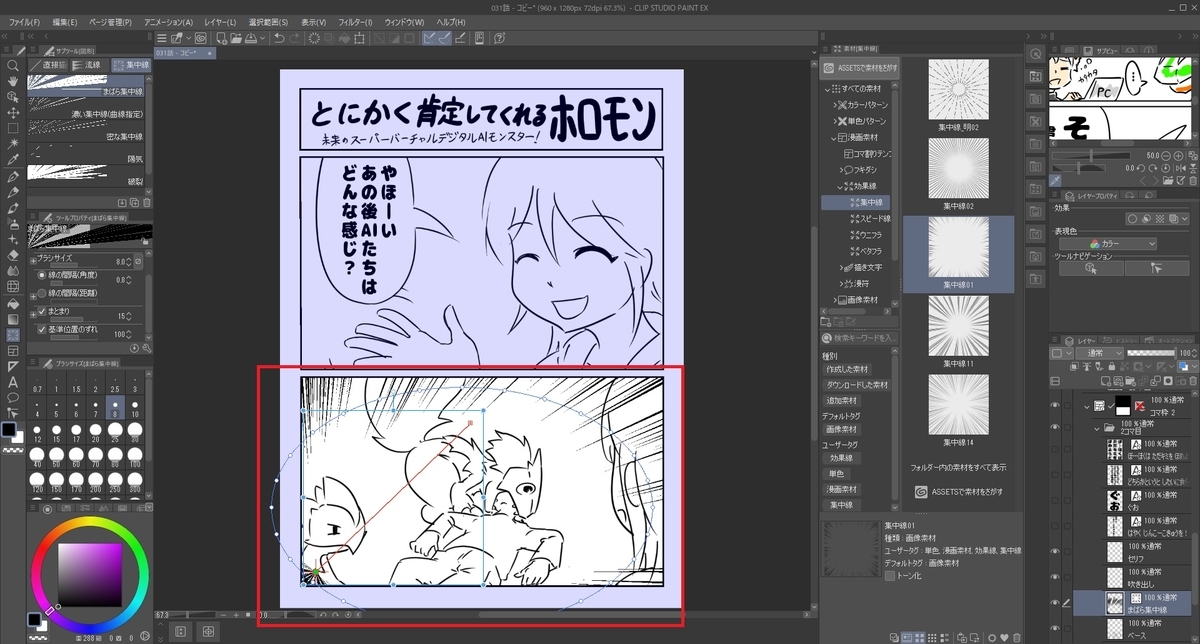Screen dimensions: 1200x644
Task: Click the lock layer icon
Action: click(1112, 367)
